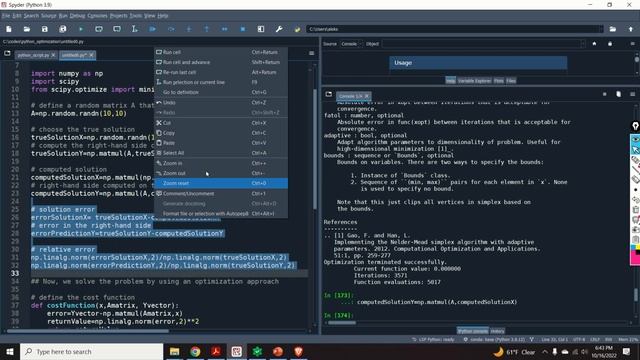Select the IPython console bottom tab
Screen dimensions: 640x360
[473, 331]
